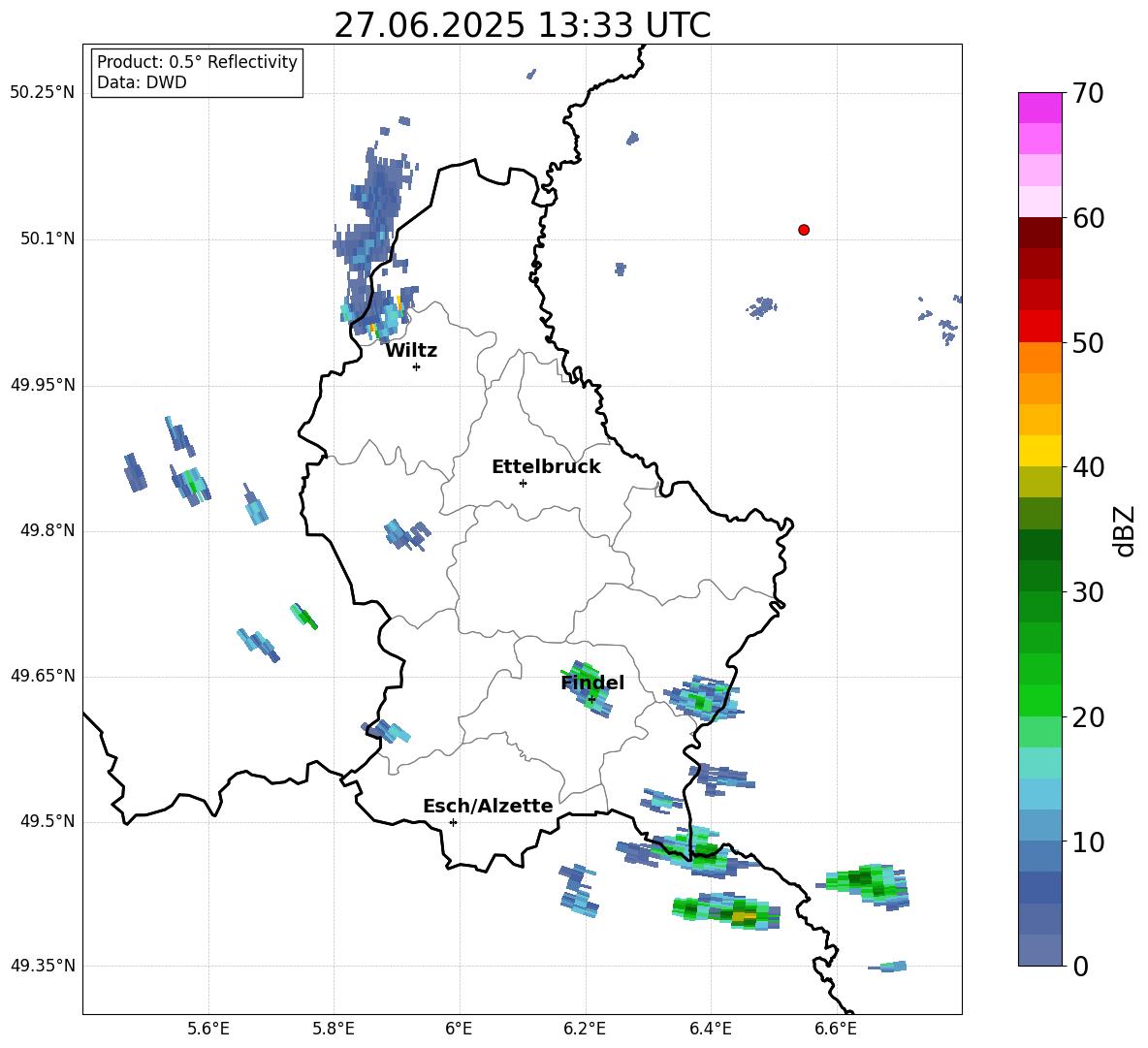Click the 5.8°E longitude label
The height and width of the screenshot is (1048, 1148).
tap(334, 1029)
